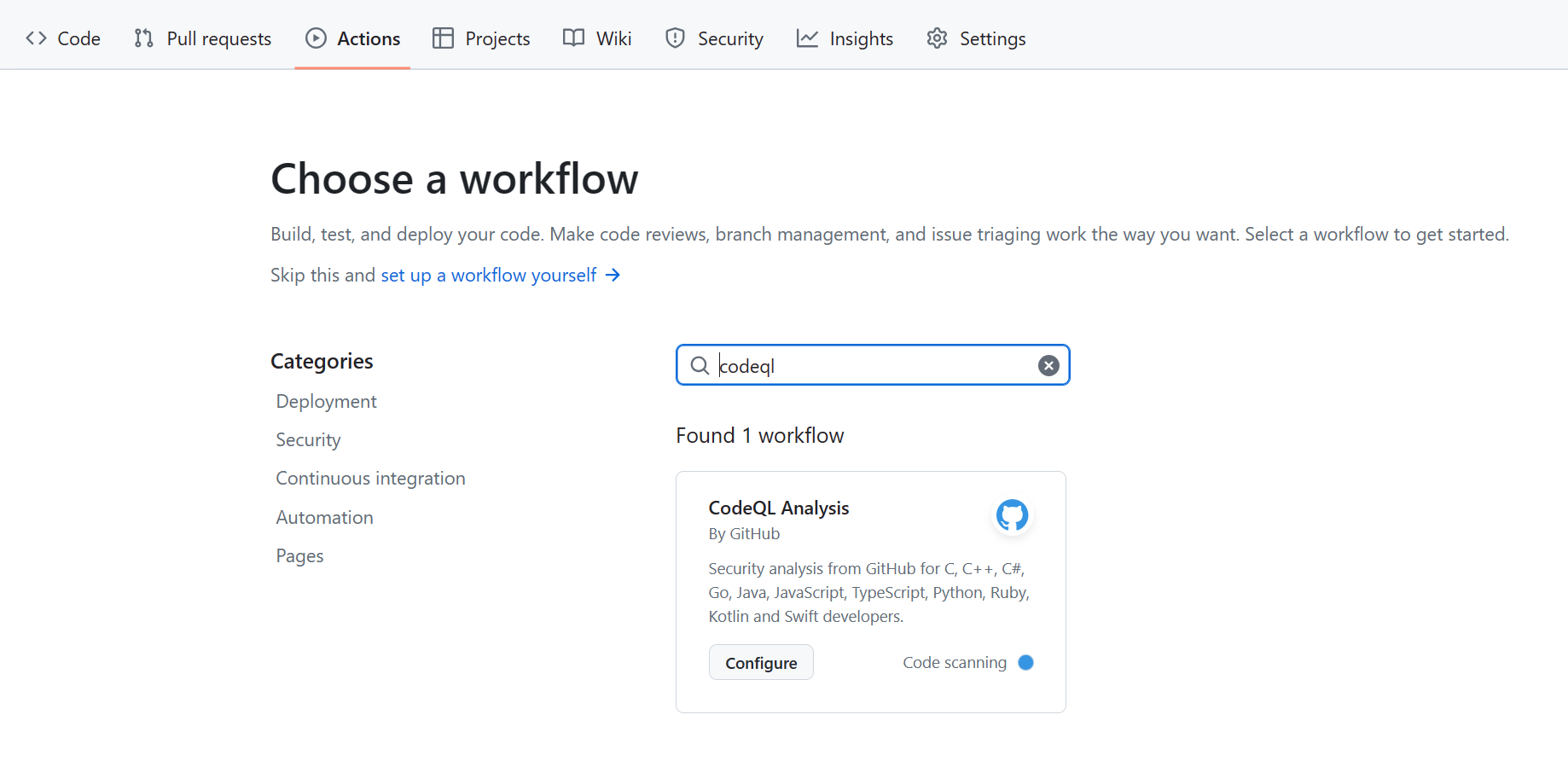Screen dimensions: 1568x767
Task: Follow the set up a workflow yourself link
Action: click(x=489, y=275)
